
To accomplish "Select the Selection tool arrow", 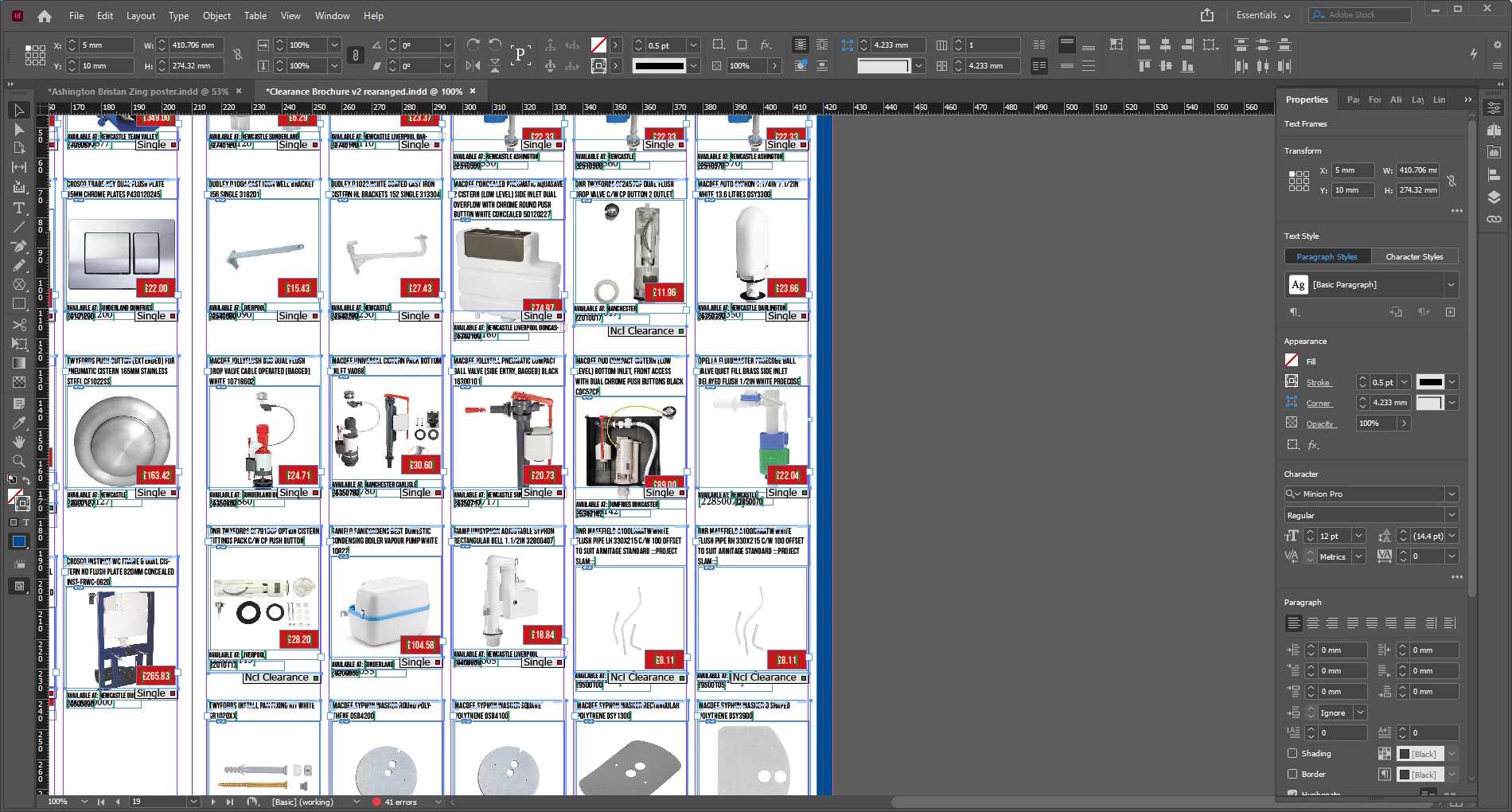I will coord(19,110).
